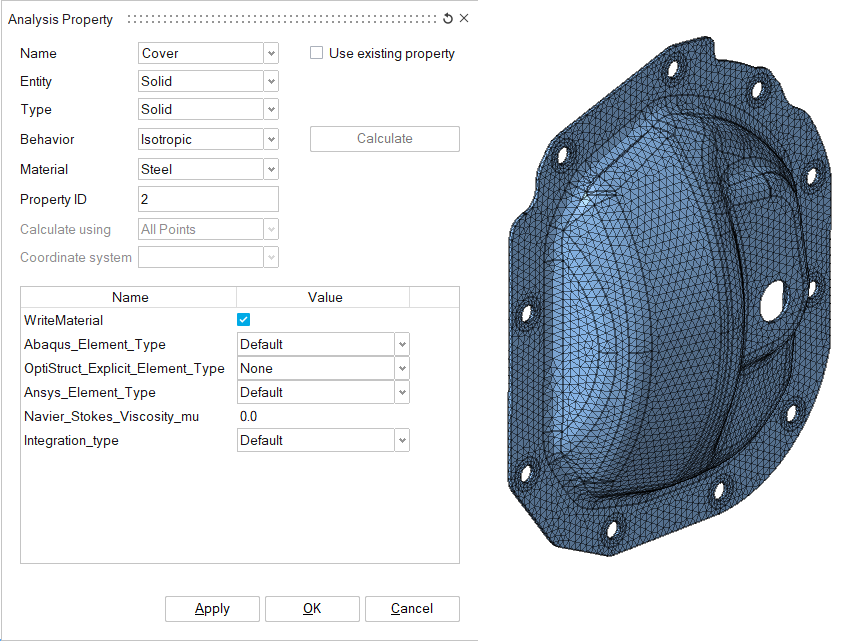
Task: Click the Value column header
Action: [324, 297]
